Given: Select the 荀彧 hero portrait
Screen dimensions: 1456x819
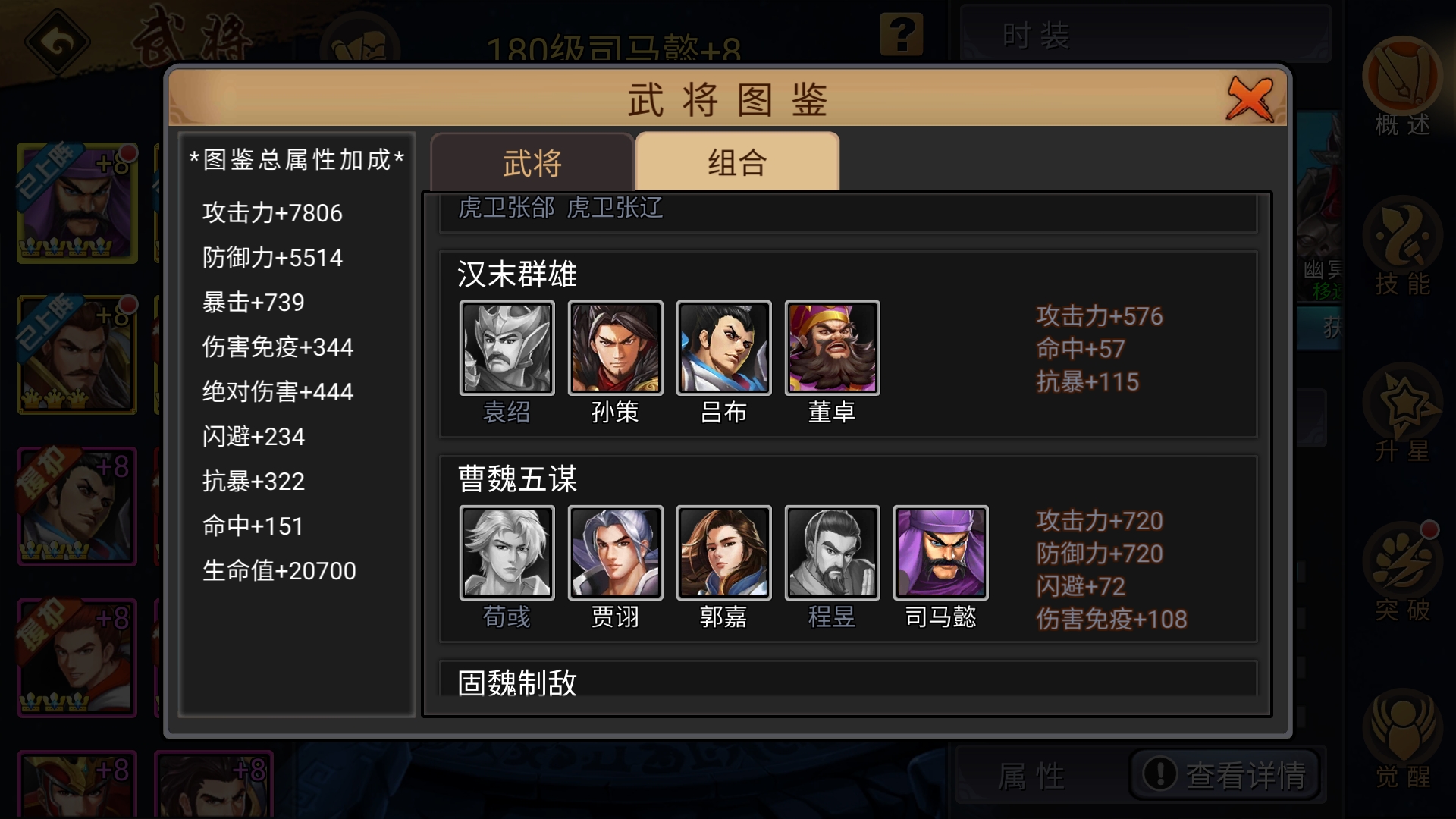Looking at the screenshot, I should pos(507,553).
